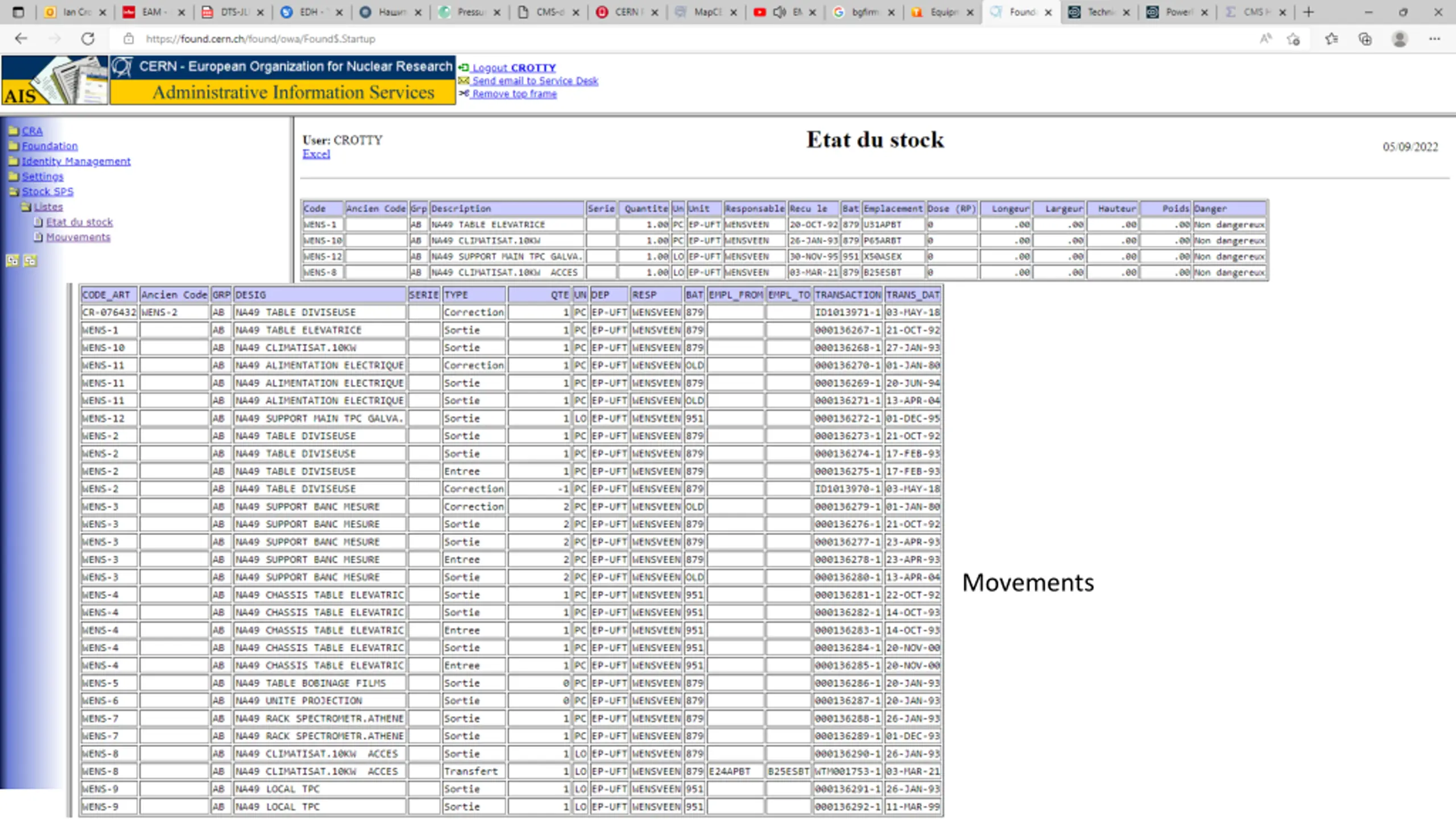The width and height of the screenshot is (1456, 819).
Task: Click the collapse-all tree icon
Action: click(30, 260)
